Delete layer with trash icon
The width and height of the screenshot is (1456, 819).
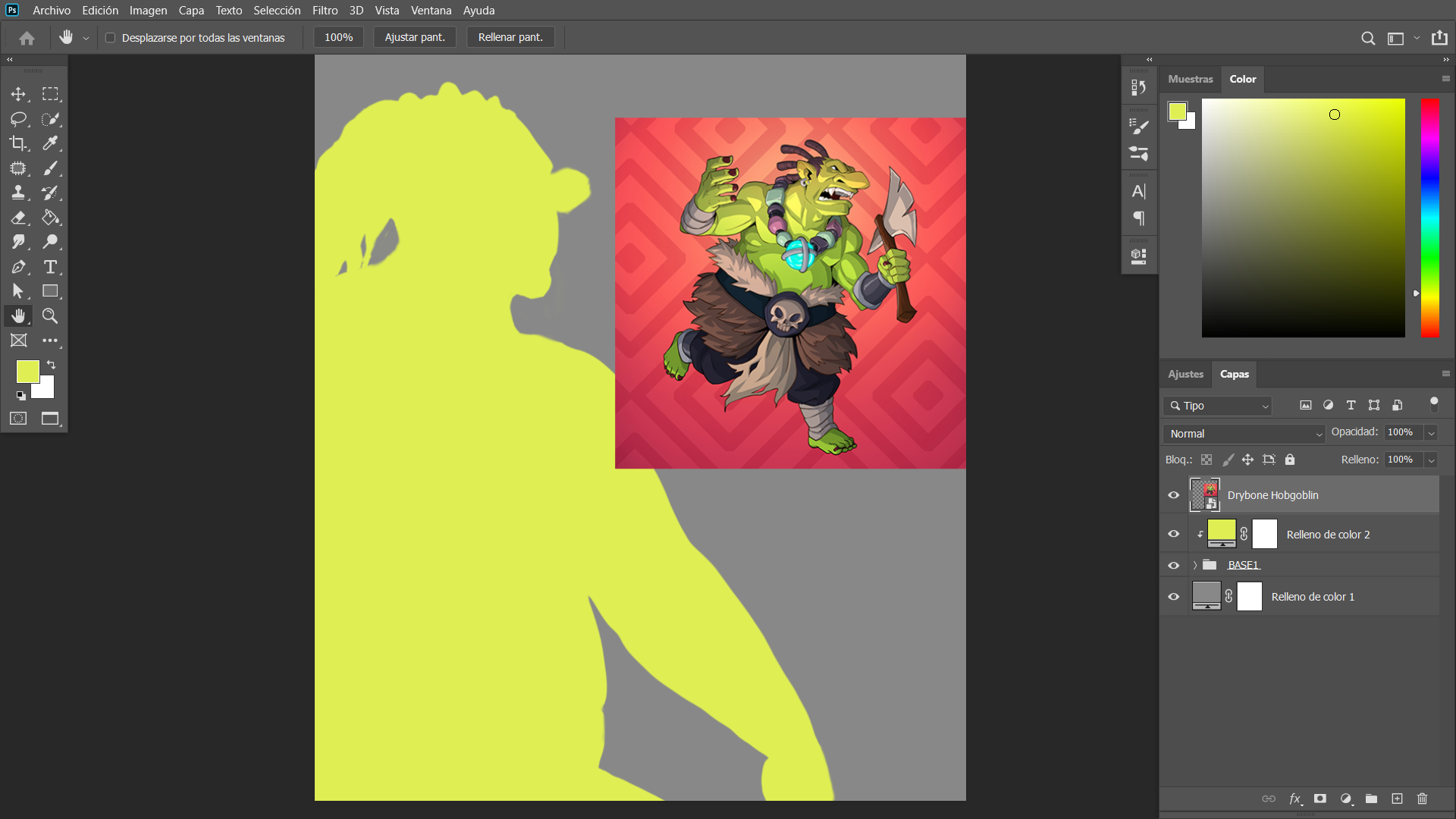1423,799
